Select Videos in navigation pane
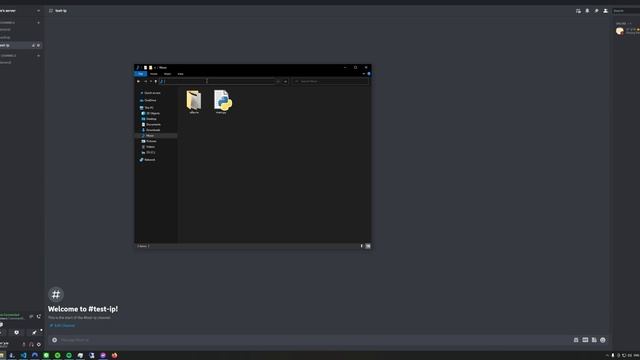 point(150,147)
